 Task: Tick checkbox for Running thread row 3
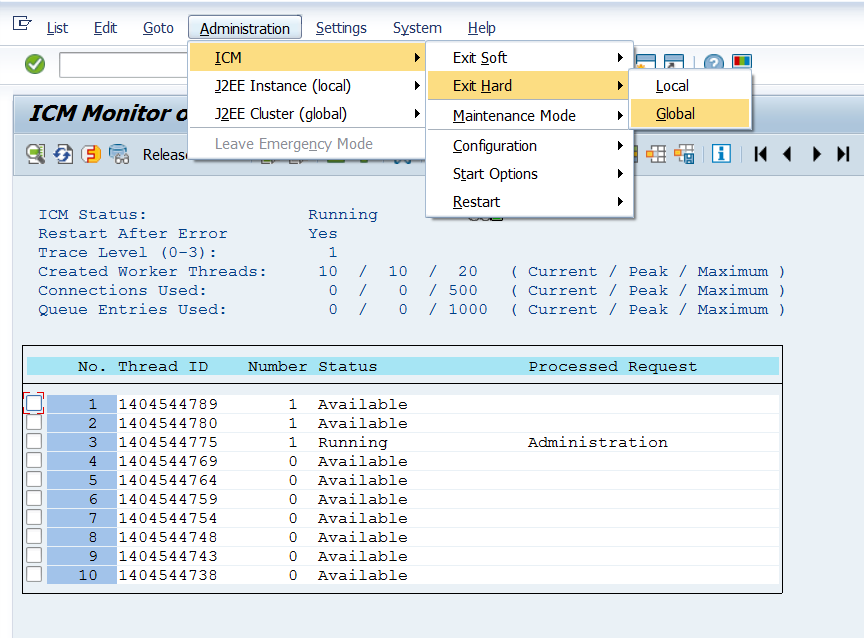click(x=34, y=441)
